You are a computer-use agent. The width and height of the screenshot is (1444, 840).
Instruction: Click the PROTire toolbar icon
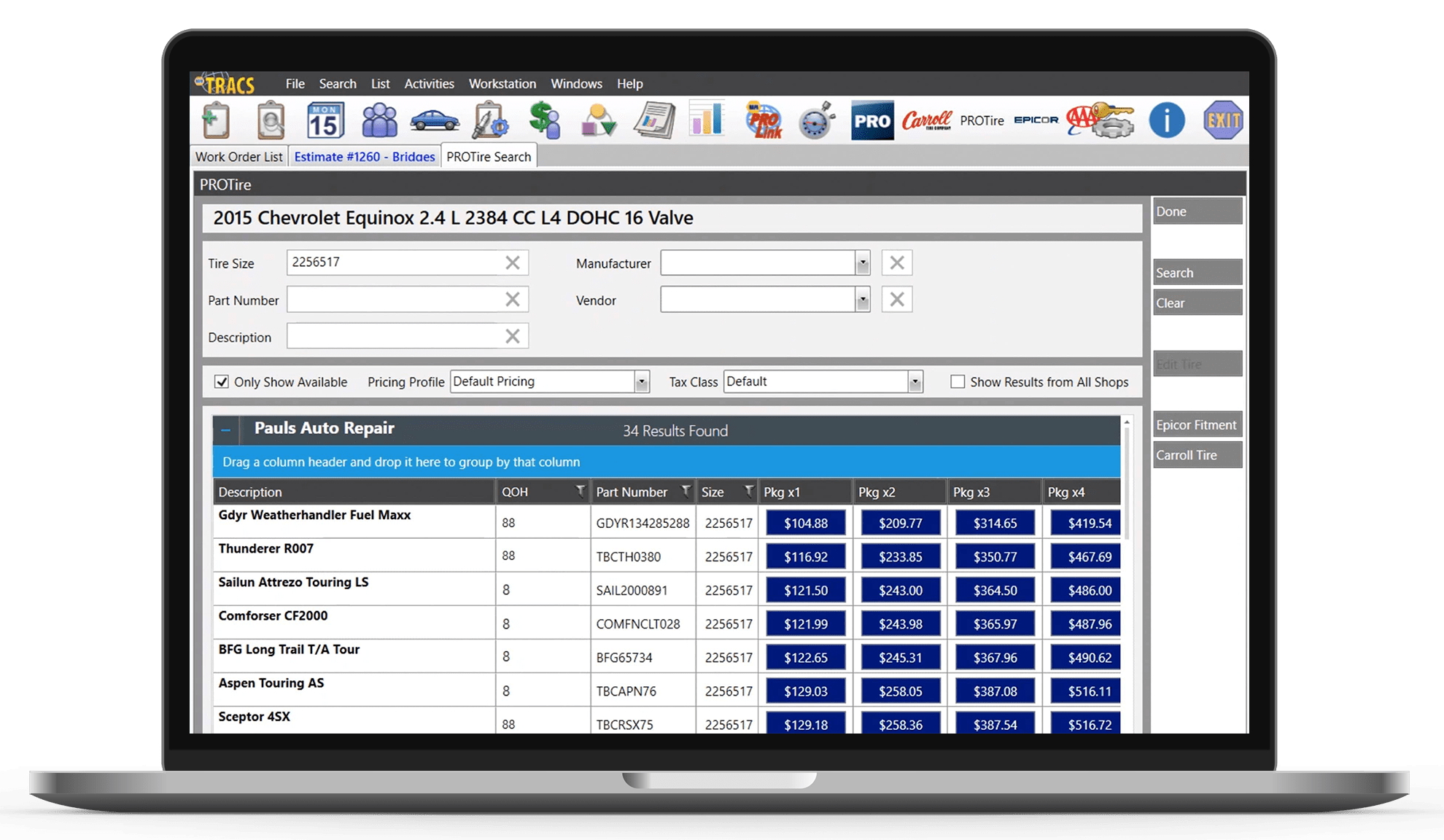click(x=982, y=121)
